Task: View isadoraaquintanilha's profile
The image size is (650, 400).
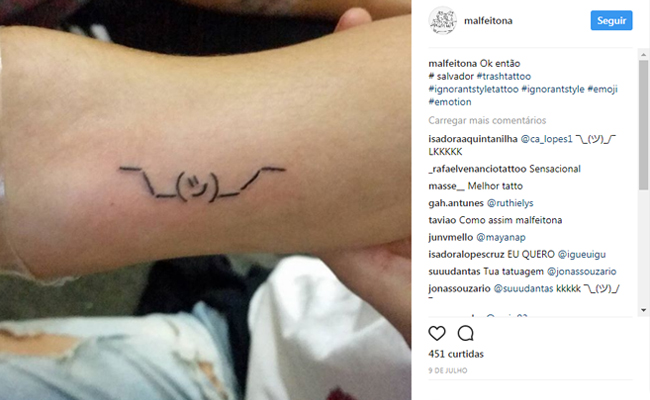Action: click(x=473, y=139)
